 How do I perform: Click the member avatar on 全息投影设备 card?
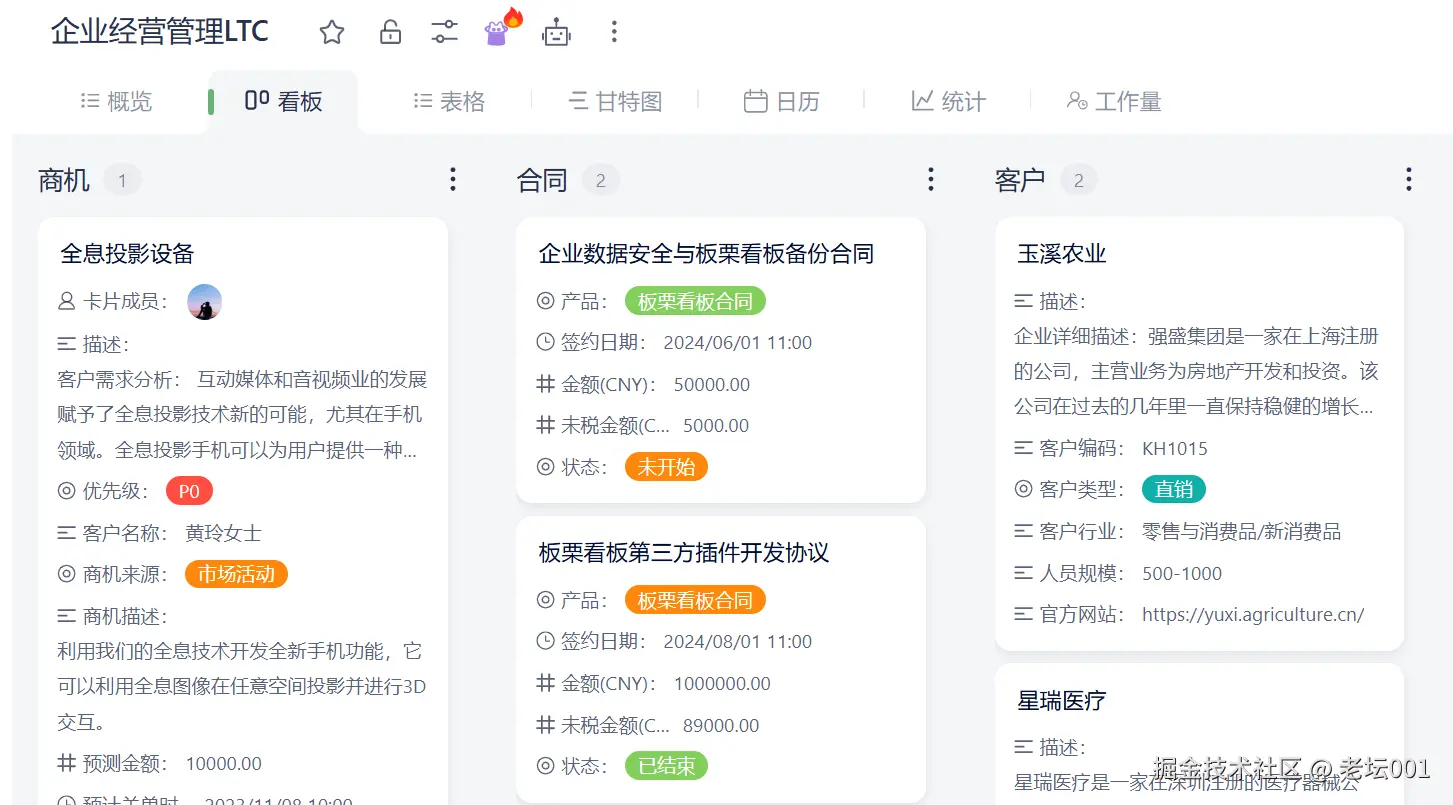point(204,301)
